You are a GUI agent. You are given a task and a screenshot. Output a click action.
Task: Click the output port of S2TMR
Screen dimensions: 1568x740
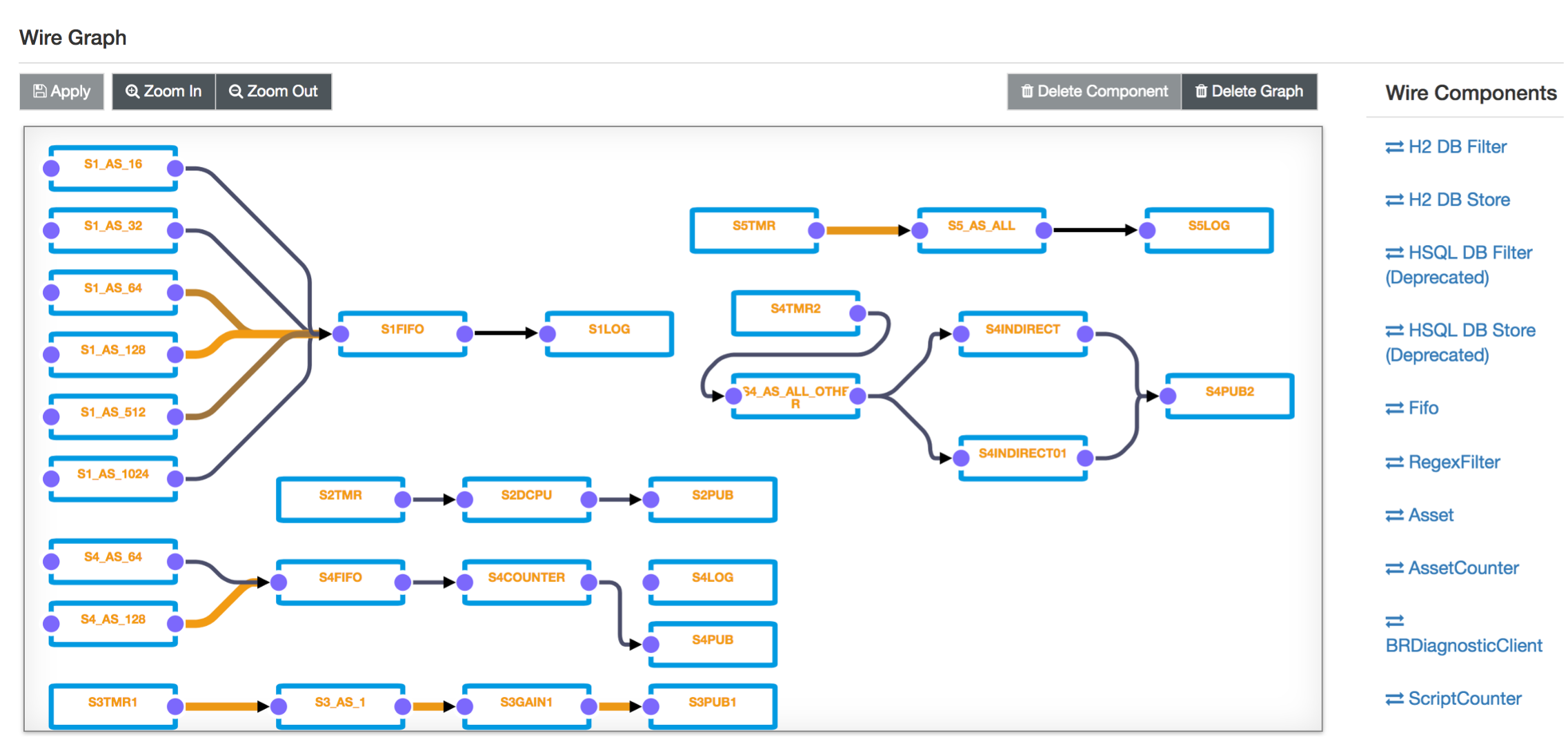(x=403, y=499)
